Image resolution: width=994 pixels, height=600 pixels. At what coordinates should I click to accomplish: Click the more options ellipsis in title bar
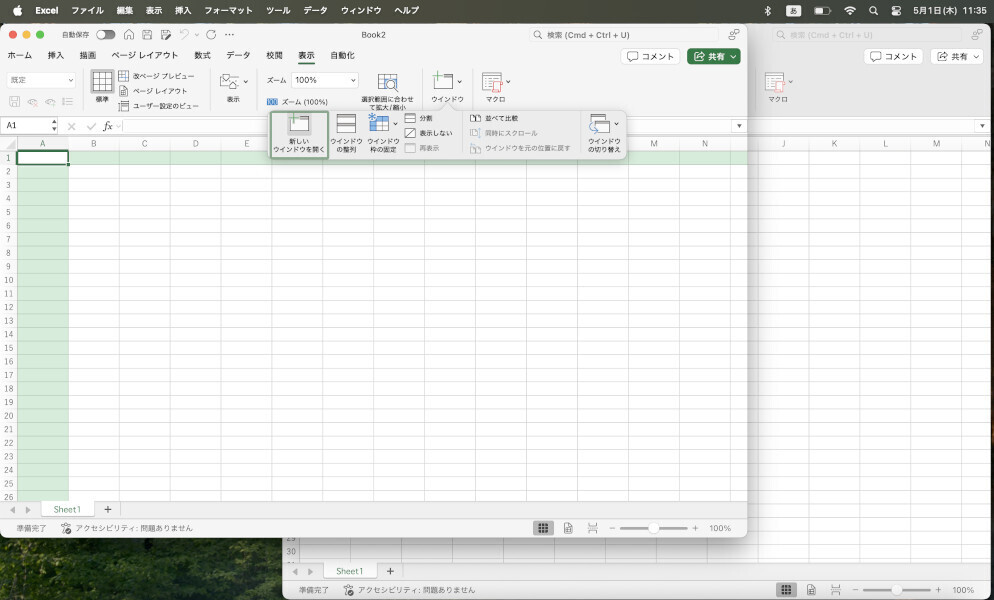229,35
